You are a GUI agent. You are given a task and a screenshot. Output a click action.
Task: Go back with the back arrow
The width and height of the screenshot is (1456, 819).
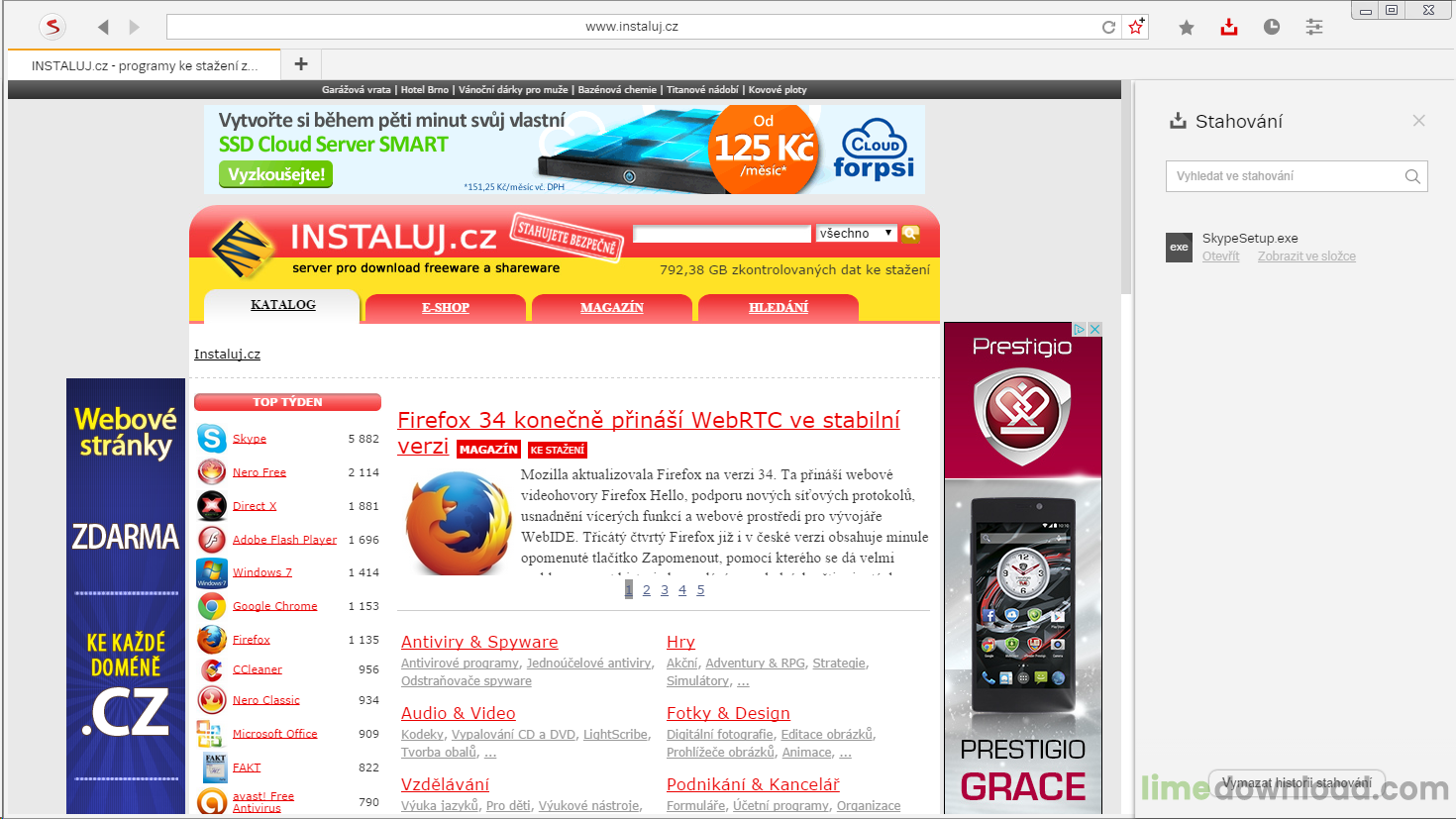click(x=103, y=27)
